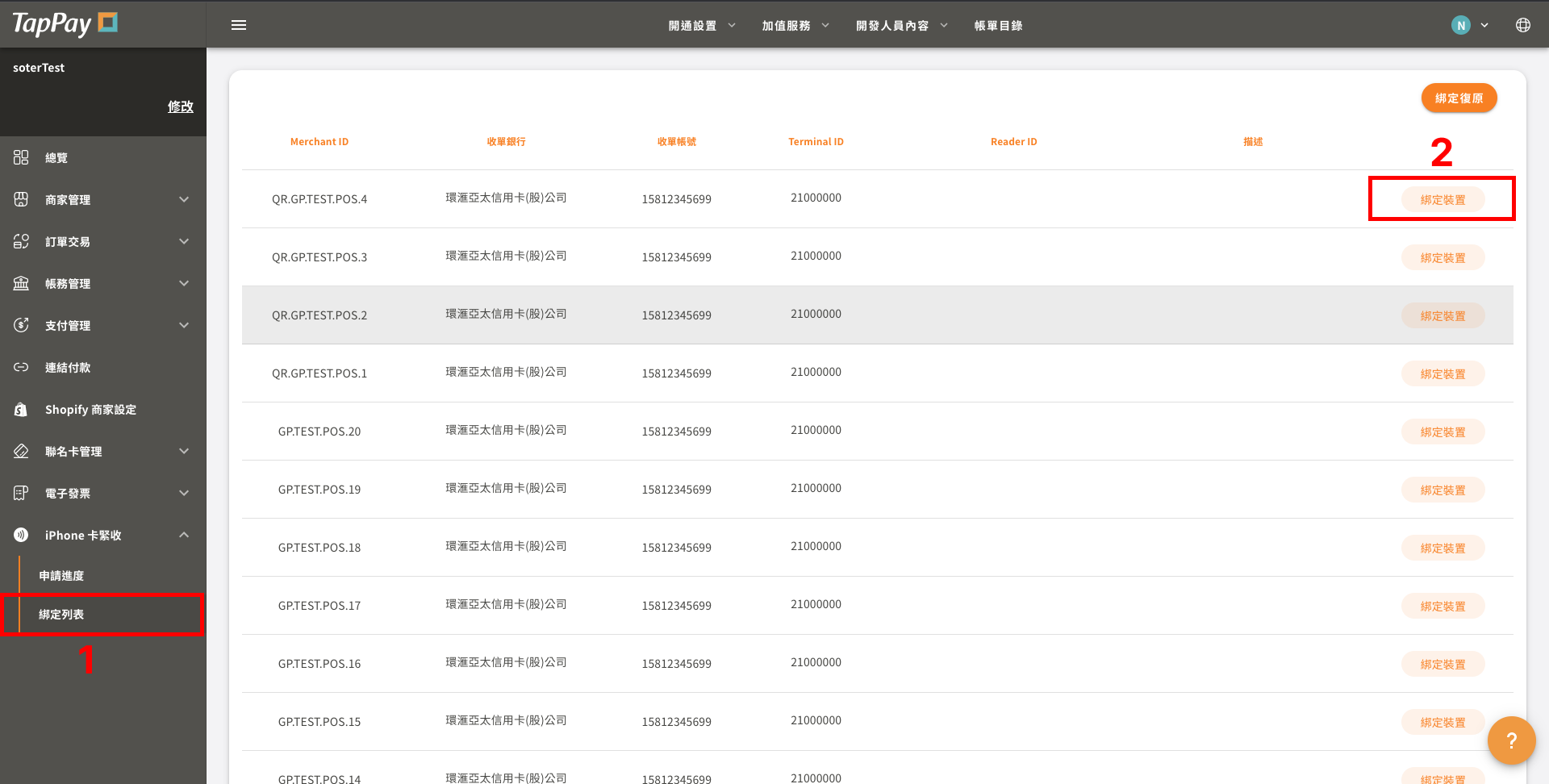1549x784 pixels.
Task: Open the orange help question-mark button
Action: point(1511,740)
